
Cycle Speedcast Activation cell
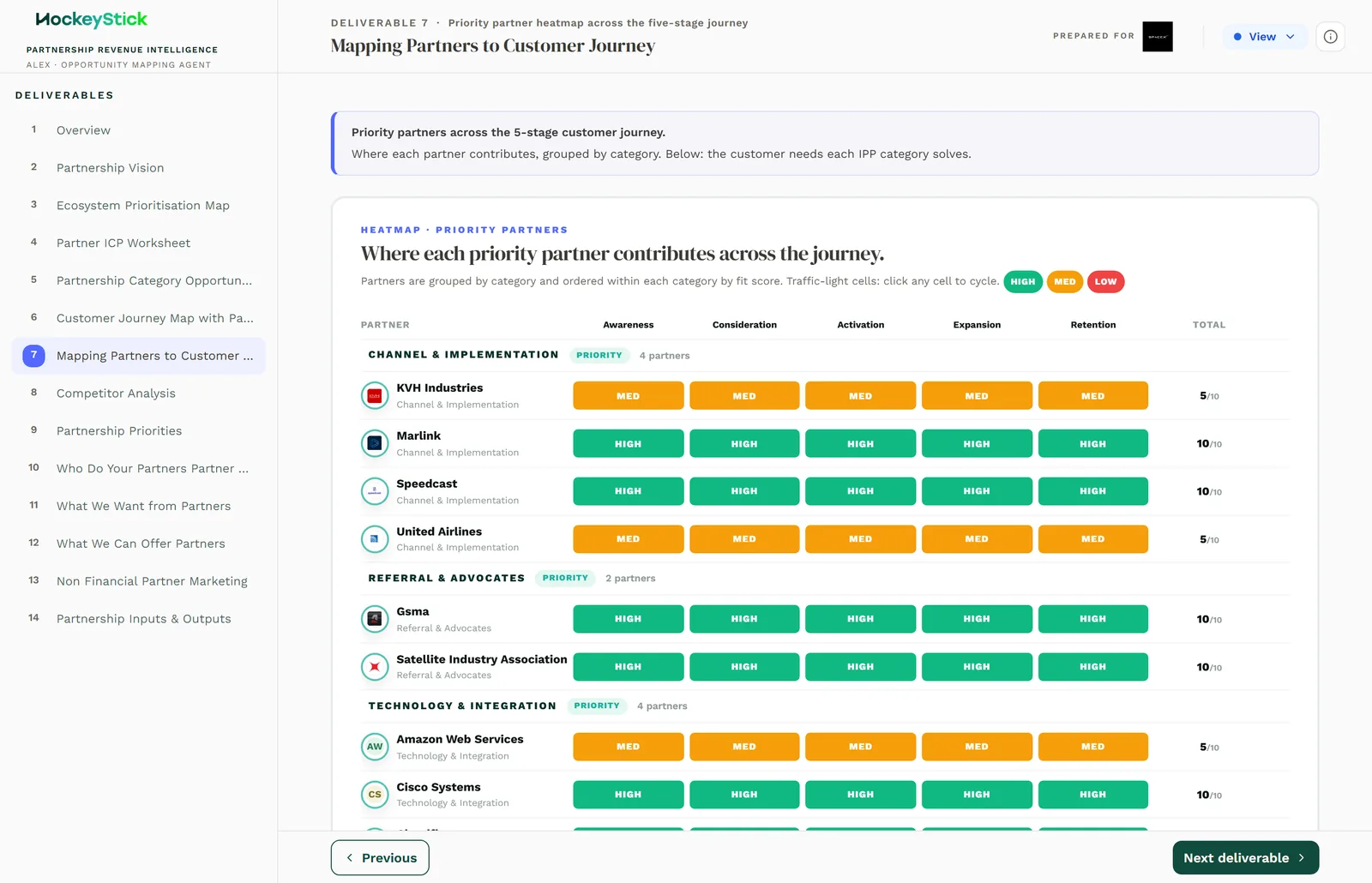click(x=860, y=491)
